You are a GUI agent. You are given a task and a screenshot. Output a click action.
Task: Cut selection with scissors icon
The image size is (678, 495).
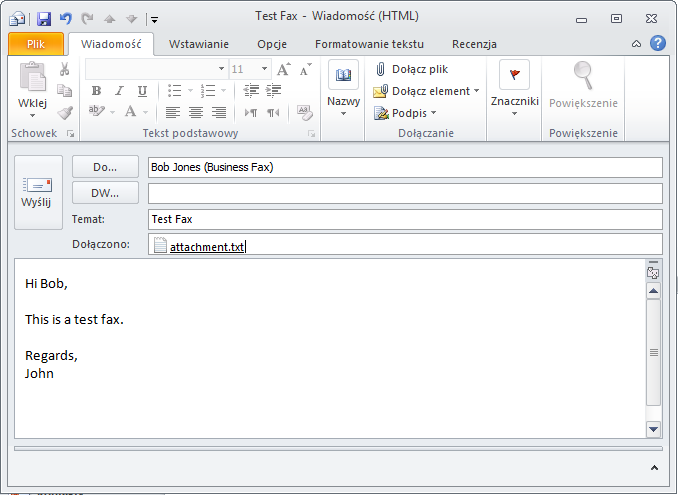[64, 69]
